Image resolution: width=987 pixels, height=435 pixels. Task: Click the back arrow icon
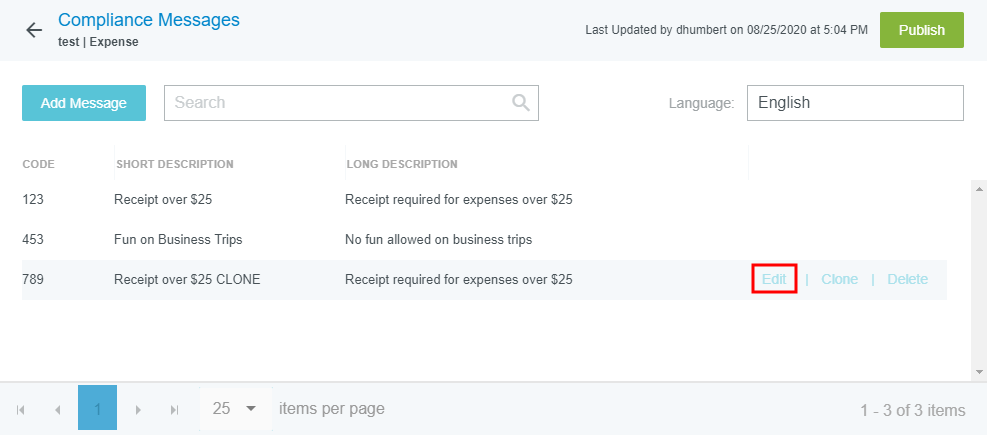[x=34, y=30]
